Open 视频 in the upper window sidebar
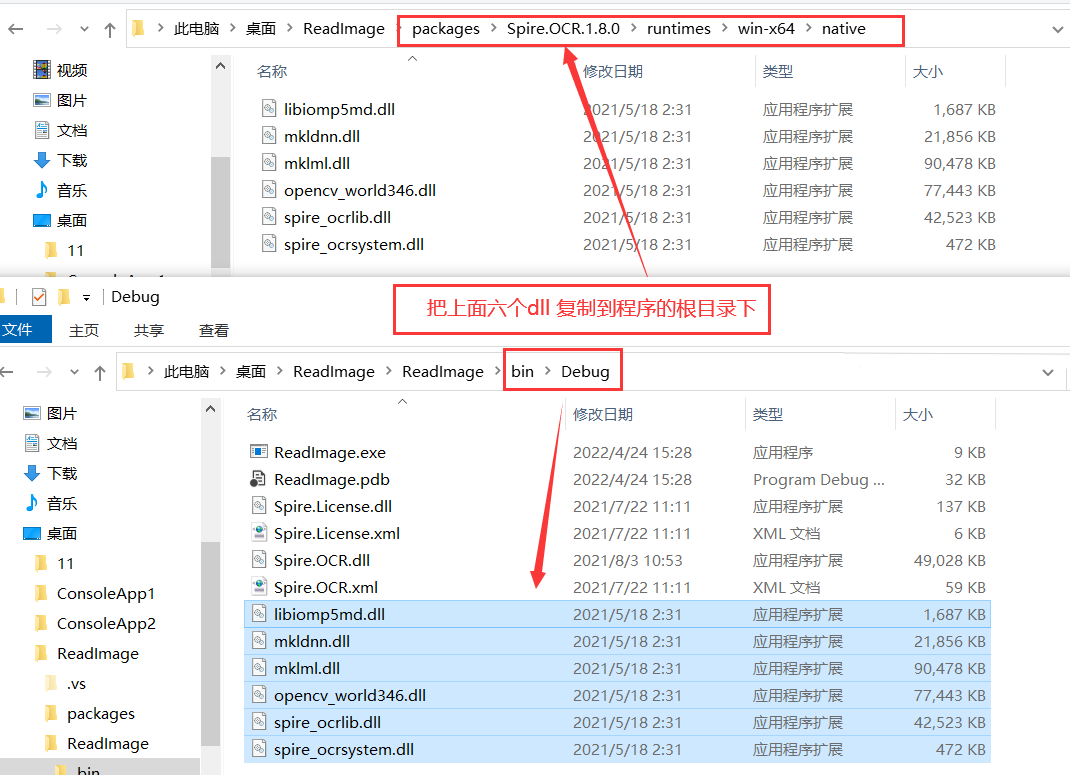Viewport: 1070px width, 775px height. tap(71, 70)
